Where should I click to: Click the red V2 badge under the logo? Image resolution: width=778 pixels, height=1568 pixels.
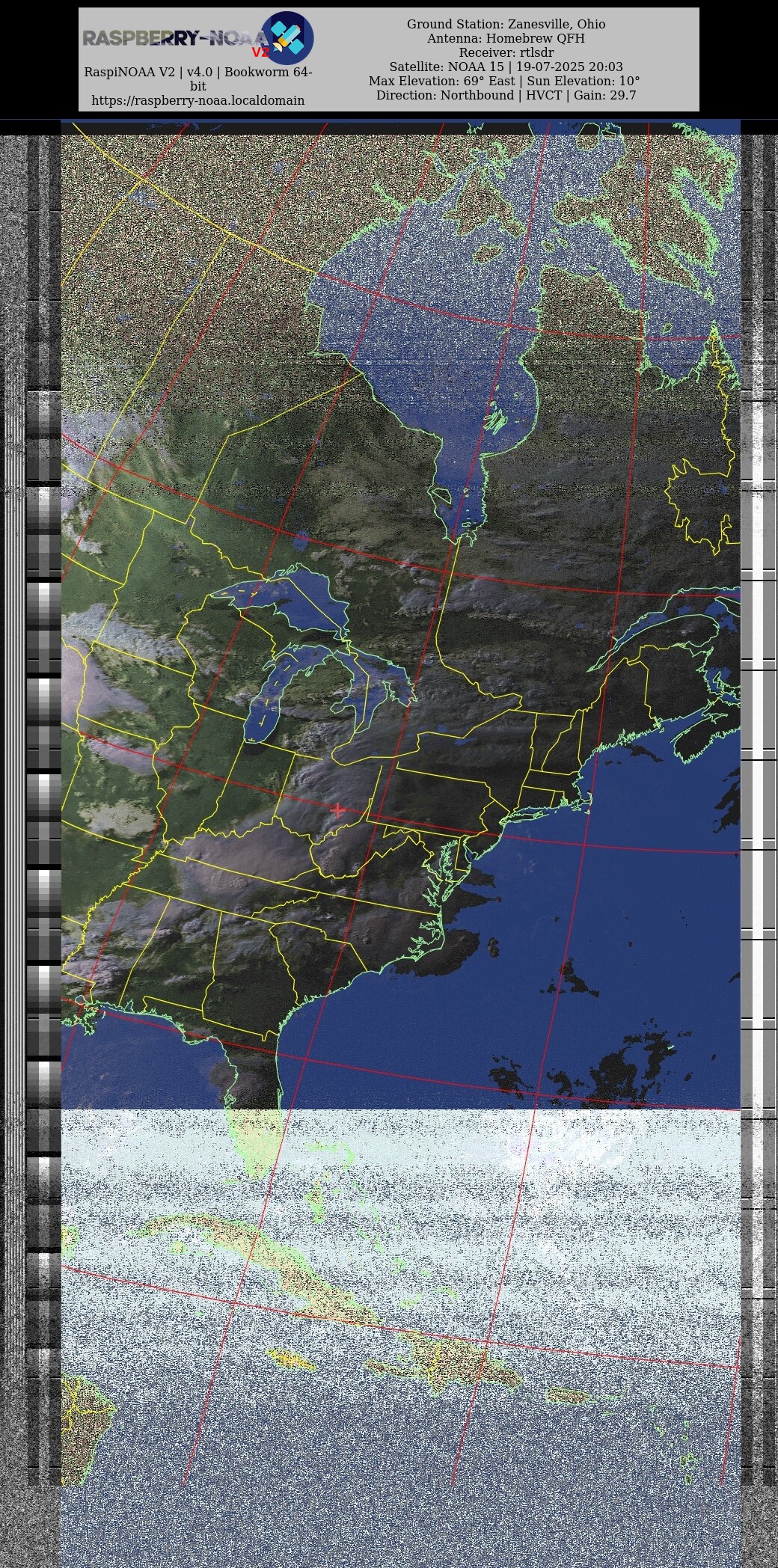coord(260,52)
